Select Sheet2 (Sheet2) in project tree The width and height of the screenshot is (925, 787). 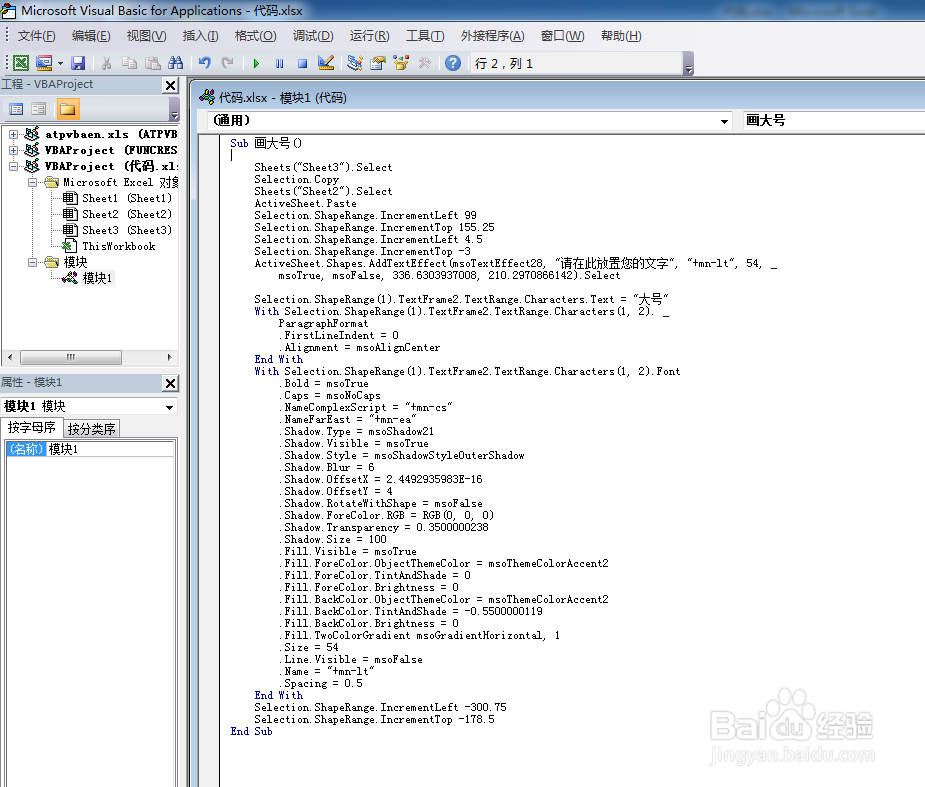[x=117, y=214]
